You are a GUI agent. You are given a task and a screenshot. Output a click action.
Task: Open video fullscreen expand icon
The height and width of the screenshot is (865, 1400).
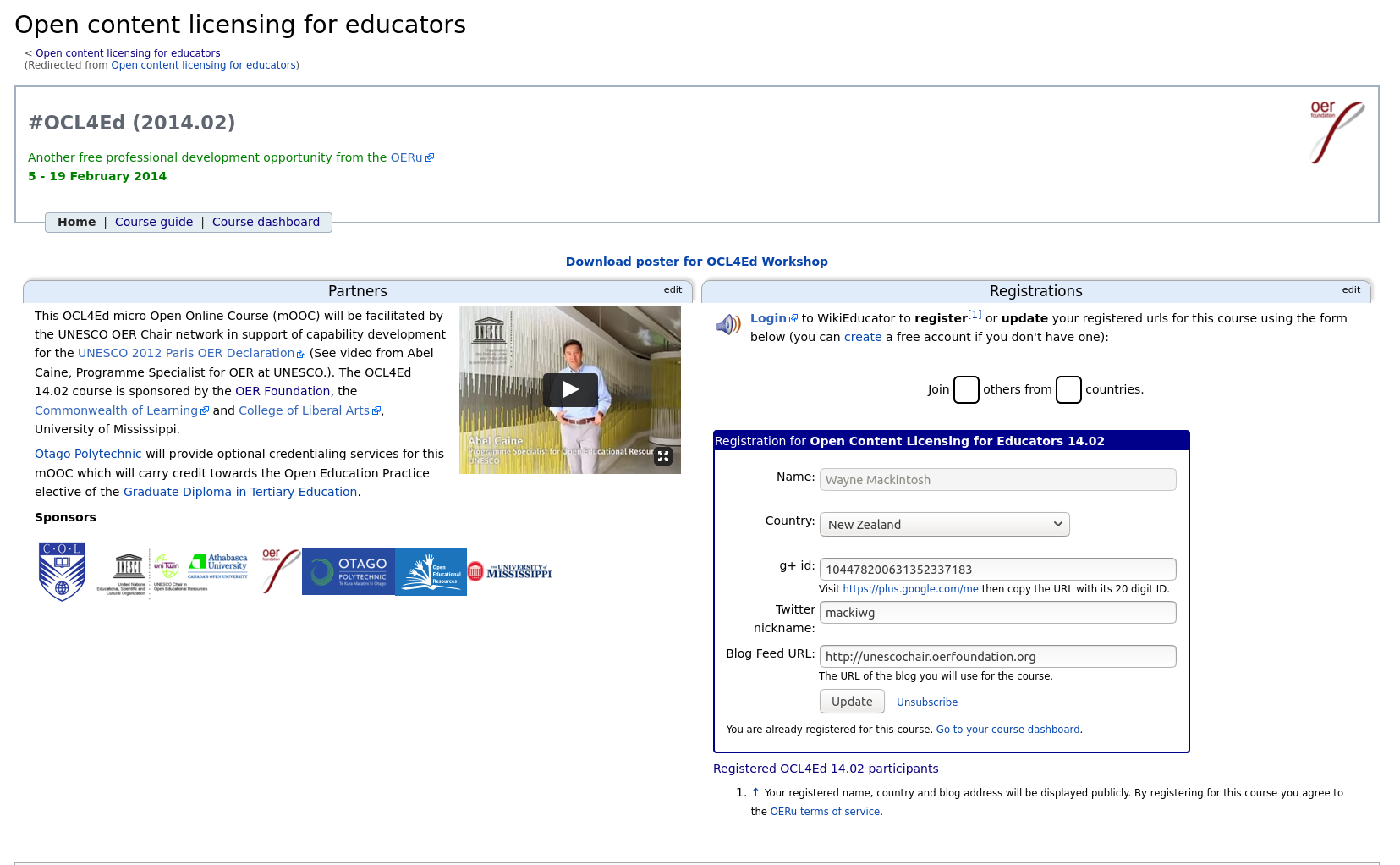663,456
